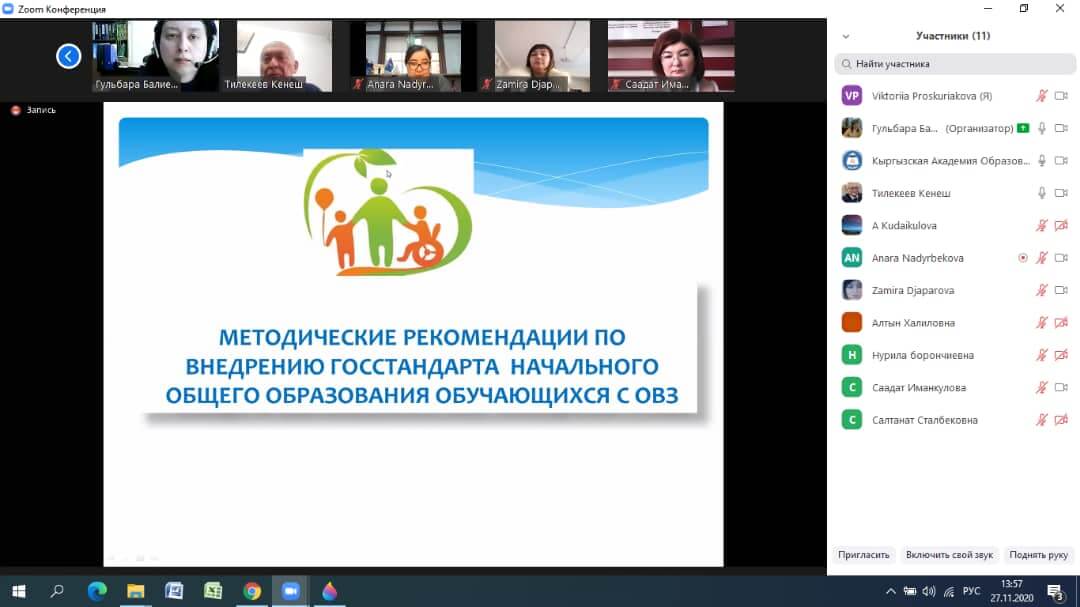Click A Kudaikulova's disabled camera icon
The height and width of the screenshot is (607, 1080).
(x=1061, y=226)
